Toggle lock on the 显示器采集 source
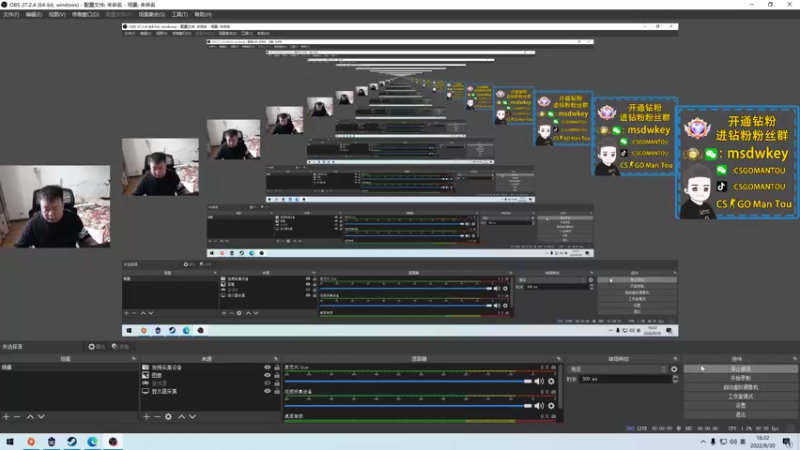800x450 pixels. click(x=277, y=391)
